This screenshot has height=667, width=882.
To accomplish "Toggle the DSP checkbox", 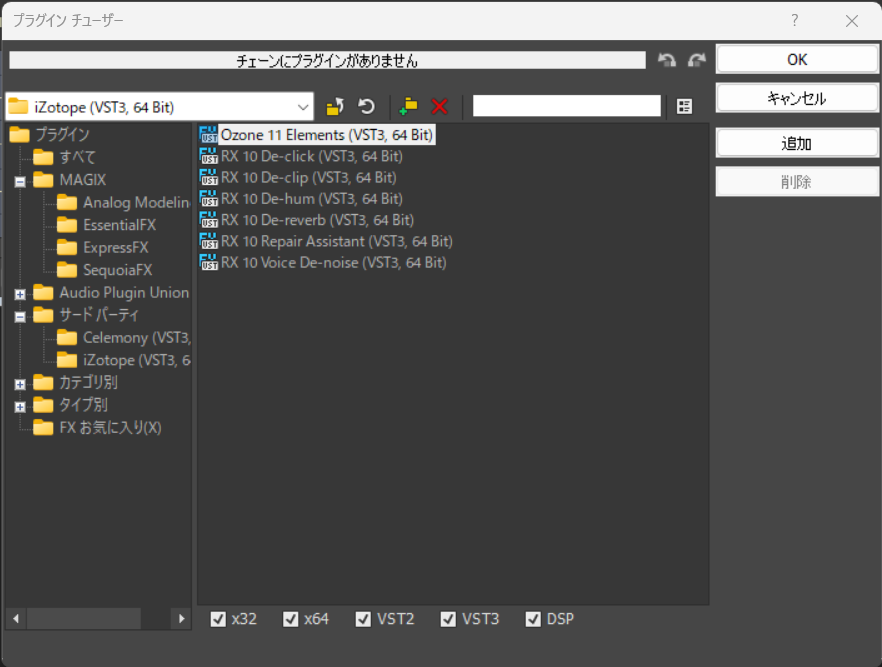I will click(533, 619).
